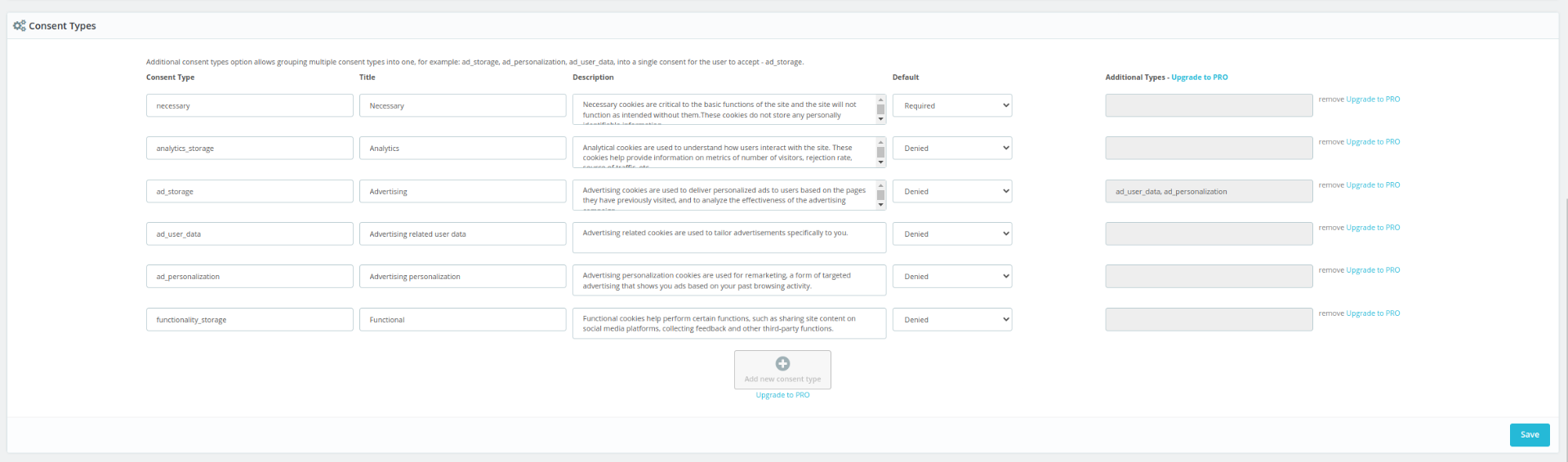Click the ad_user_data, ad_personalization additional types field
The width and height of the screenshot is (1568, 462).
(x=1208, y=192)
